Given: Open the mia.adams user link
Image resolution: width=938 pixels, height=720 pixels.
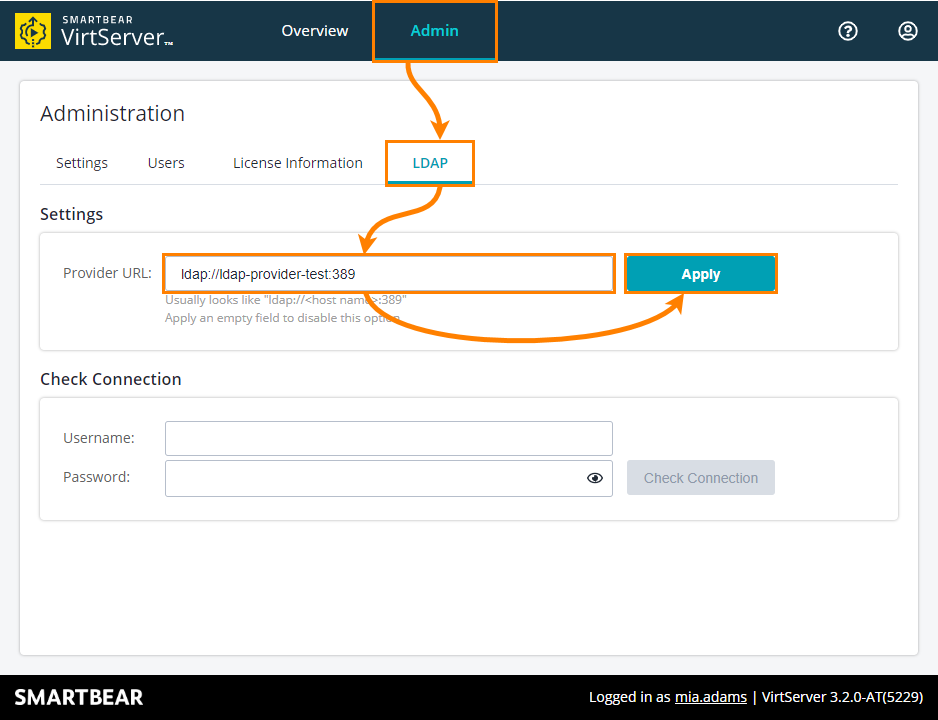Looking at the screenshot, I should pos(710,697).
